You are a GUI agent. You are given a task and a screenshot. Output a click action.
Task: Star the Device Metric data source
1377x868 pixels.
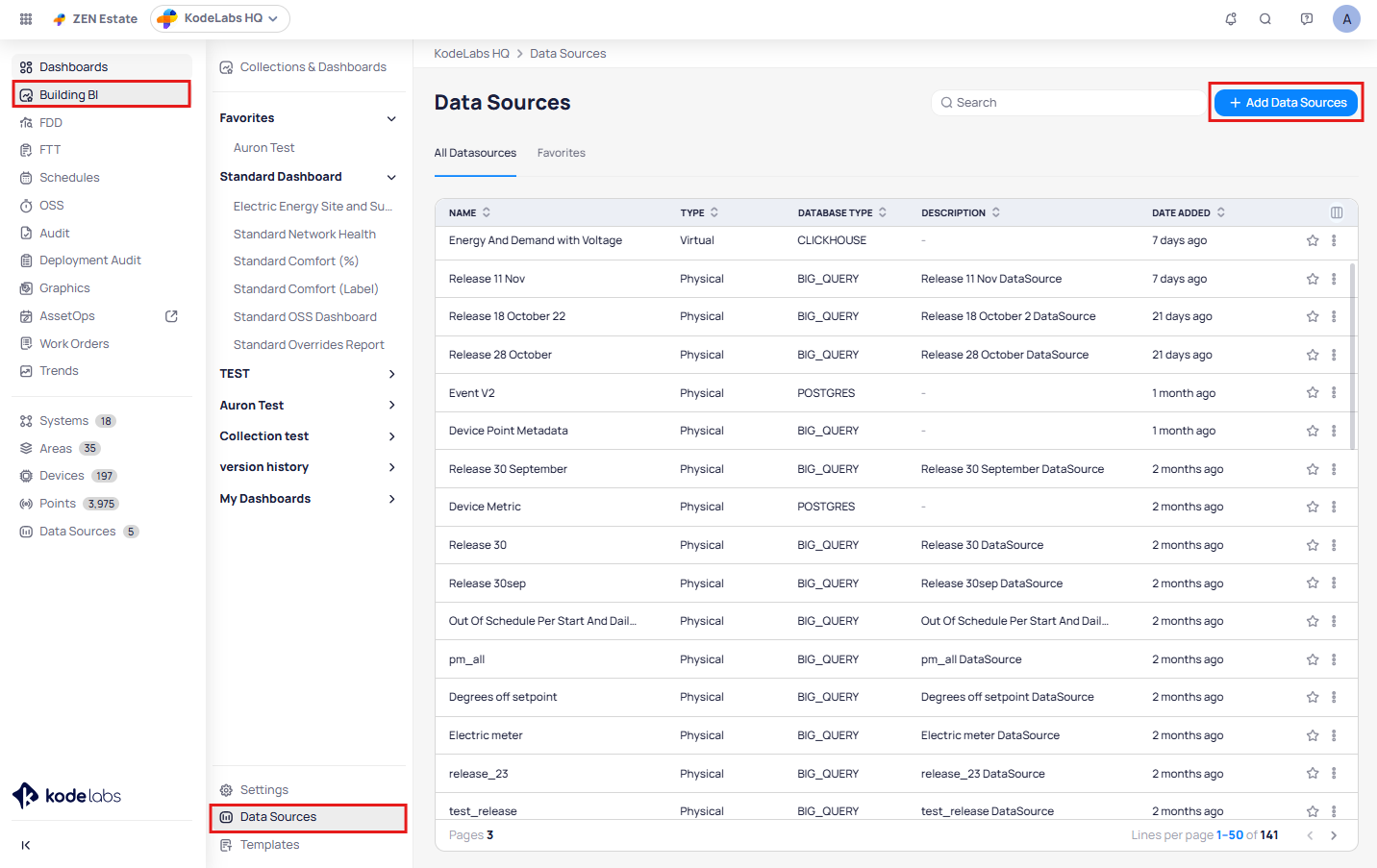(1312, 507)
